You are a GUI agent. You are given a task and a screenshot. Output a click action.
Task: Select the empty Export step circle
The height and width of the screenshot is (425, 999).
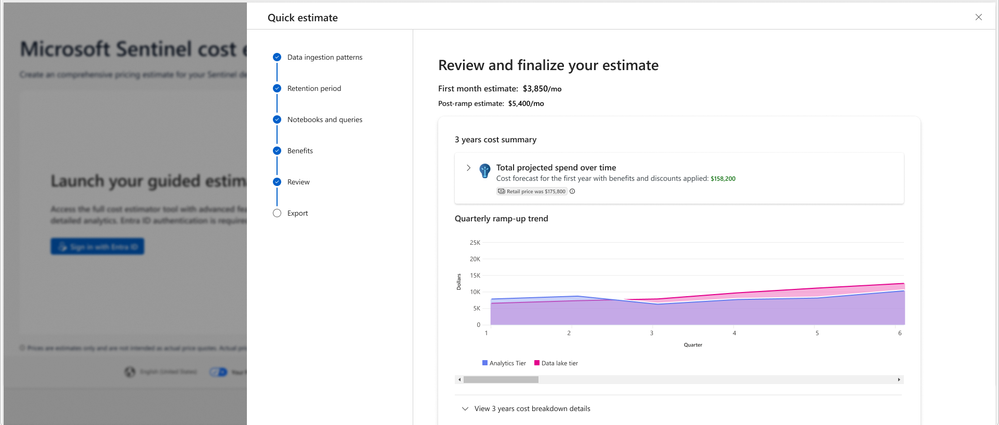277,213
